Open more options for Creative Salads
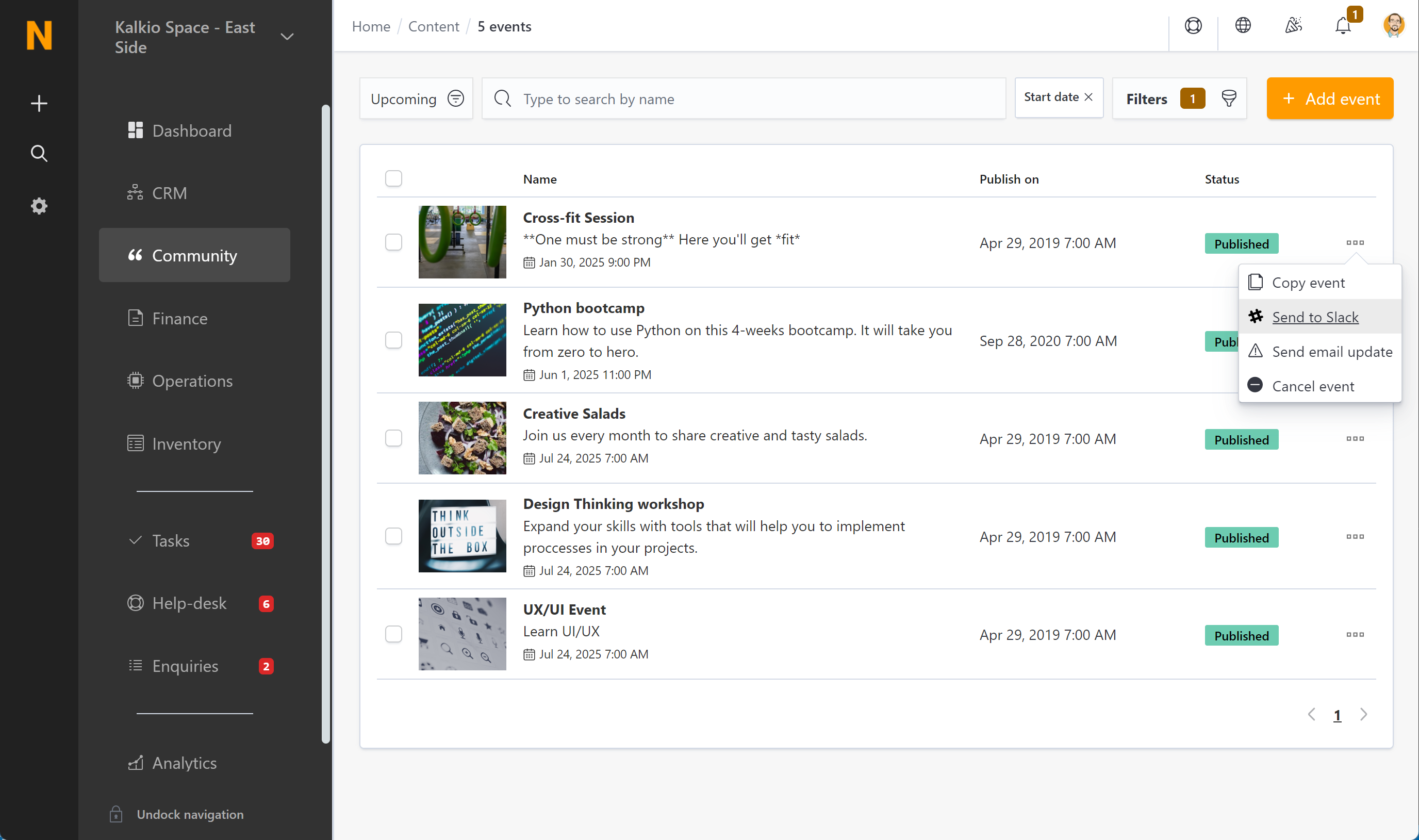This screenshot has width=1419, height=840. coord(1355,439)
